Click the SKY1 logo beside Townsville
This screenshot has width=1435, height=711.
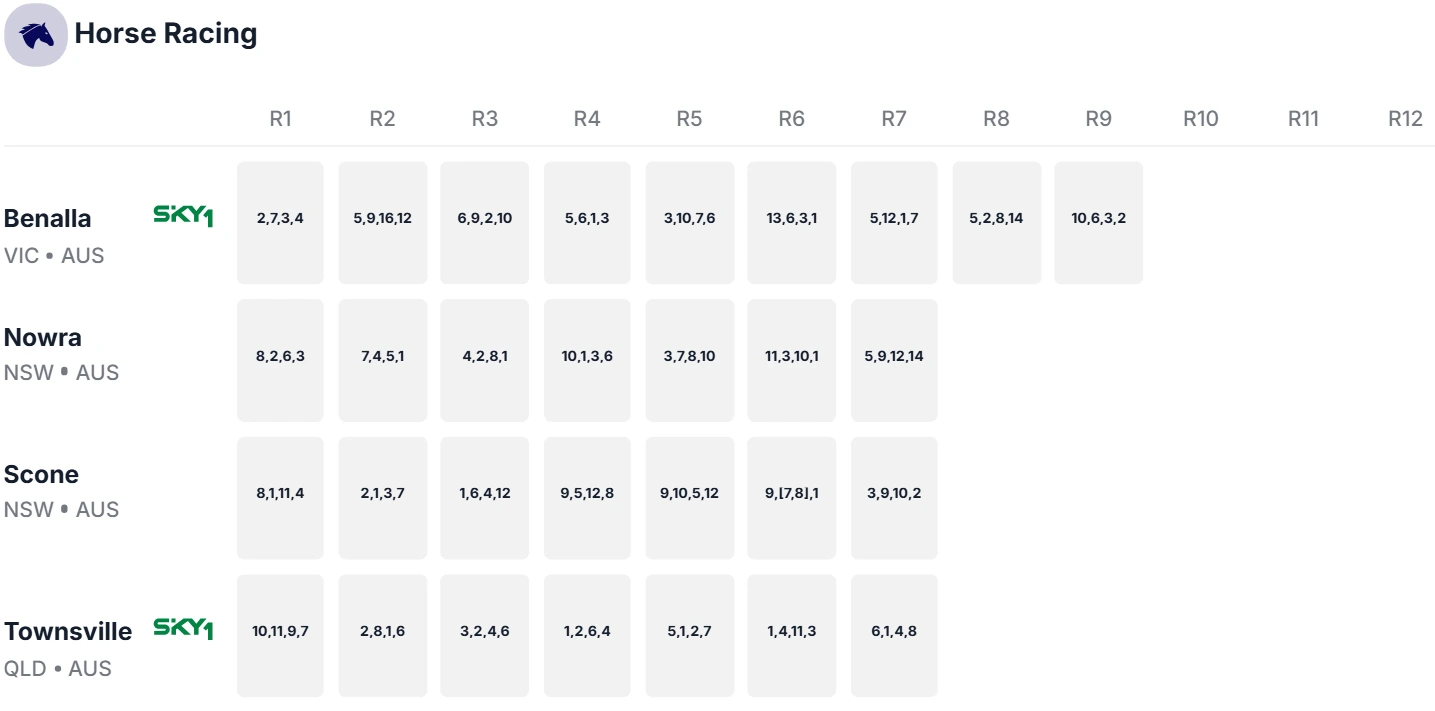click(183, 629)
